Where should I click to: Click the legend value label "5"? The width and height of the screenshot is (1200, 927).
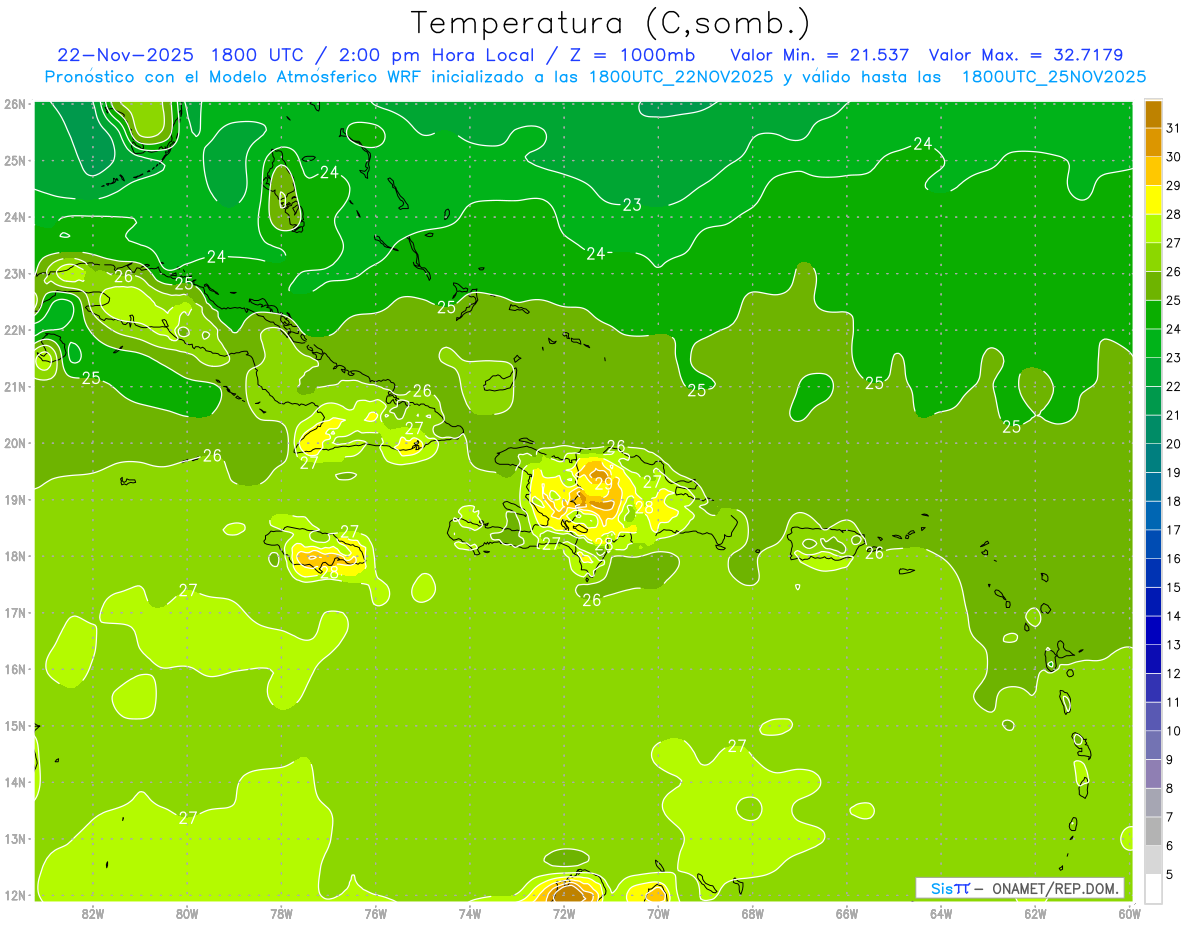[x=1169, y=874]
